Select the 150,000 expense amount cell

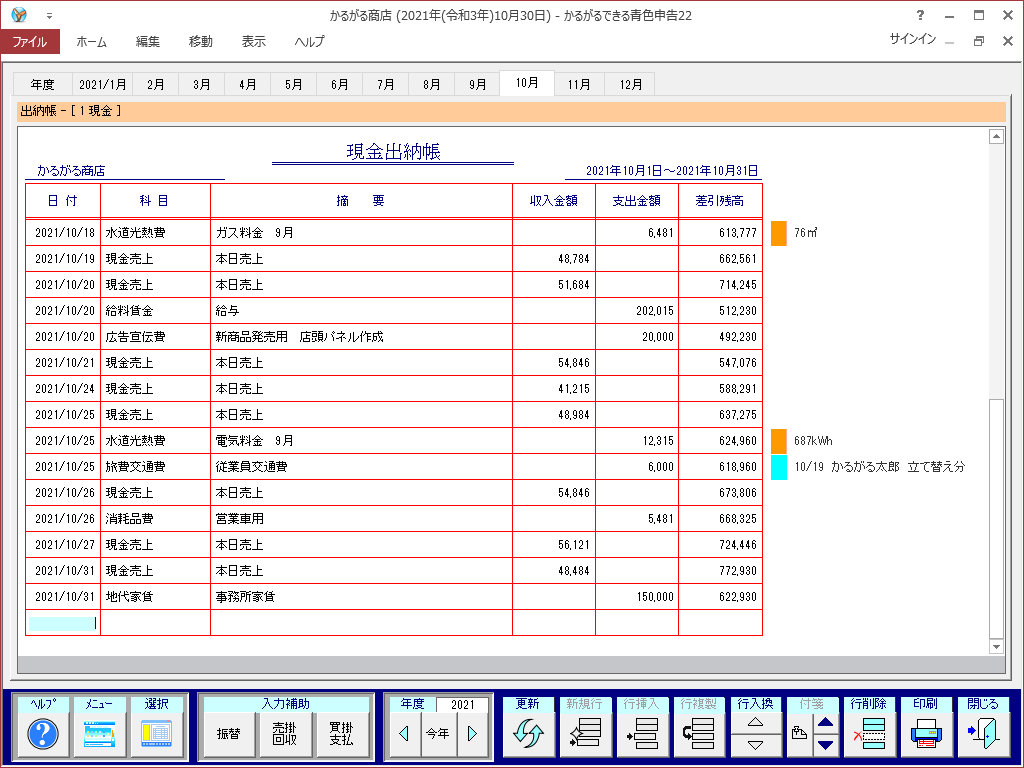point(637,597)
